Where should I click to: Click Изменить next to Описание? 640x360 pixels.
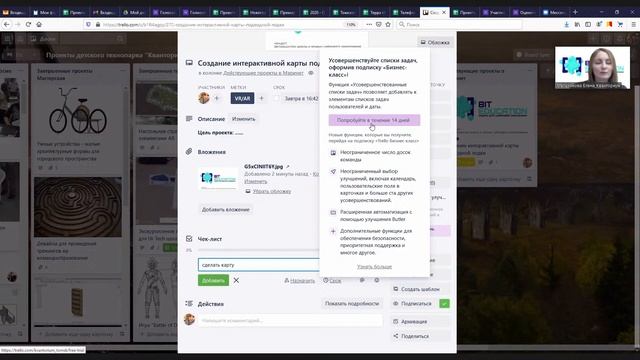243,119
